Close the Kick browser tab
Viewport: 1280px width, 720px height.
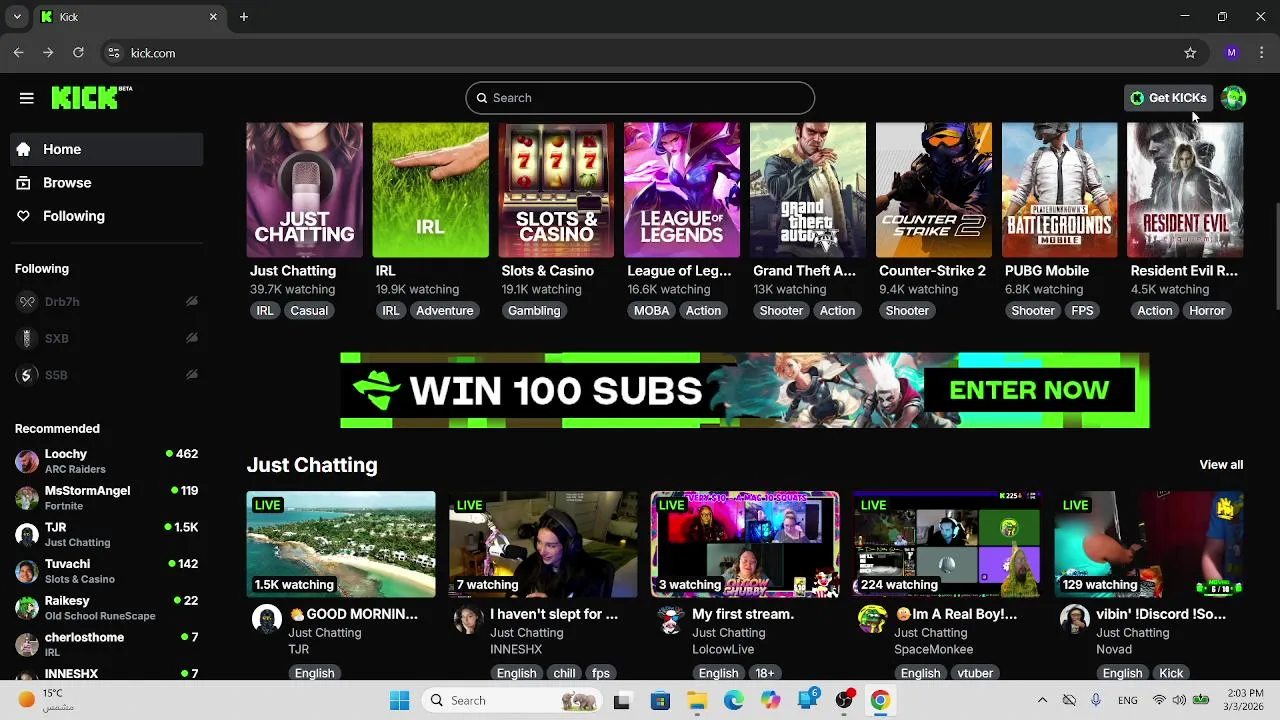[213, 17]
